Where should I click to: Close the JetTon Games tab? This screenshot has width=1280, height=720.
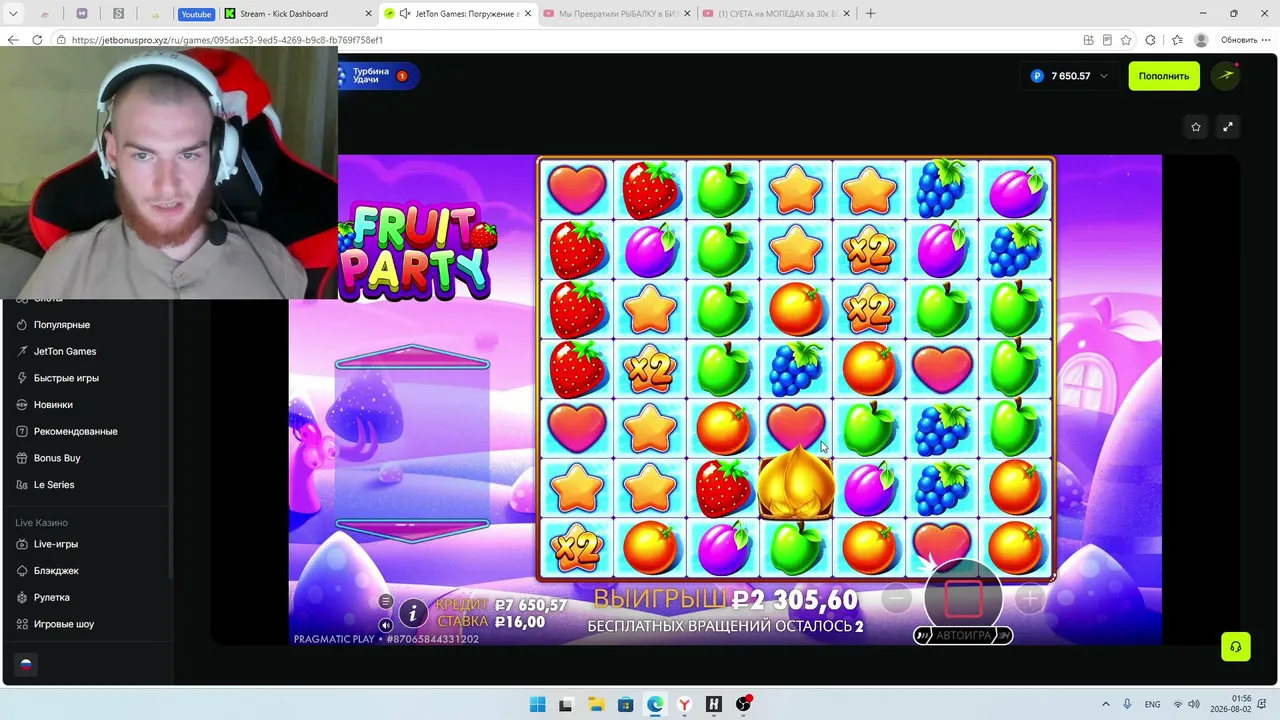[526, 14]
